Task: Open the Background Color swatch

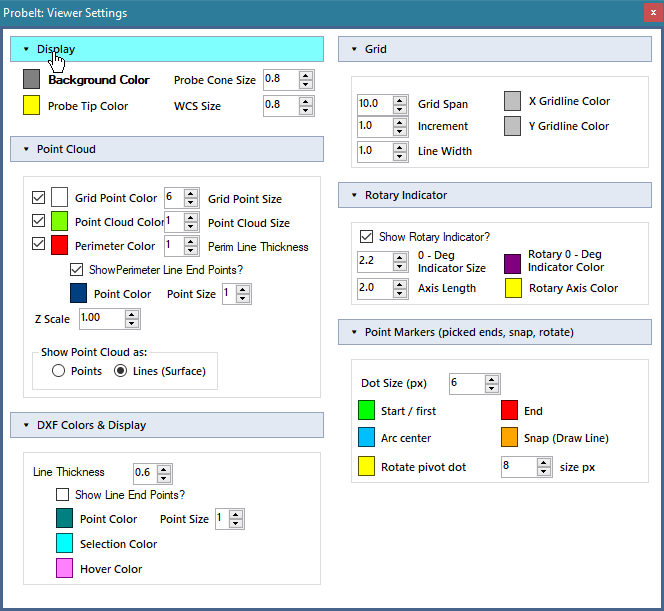Action: tap(31, 80)
